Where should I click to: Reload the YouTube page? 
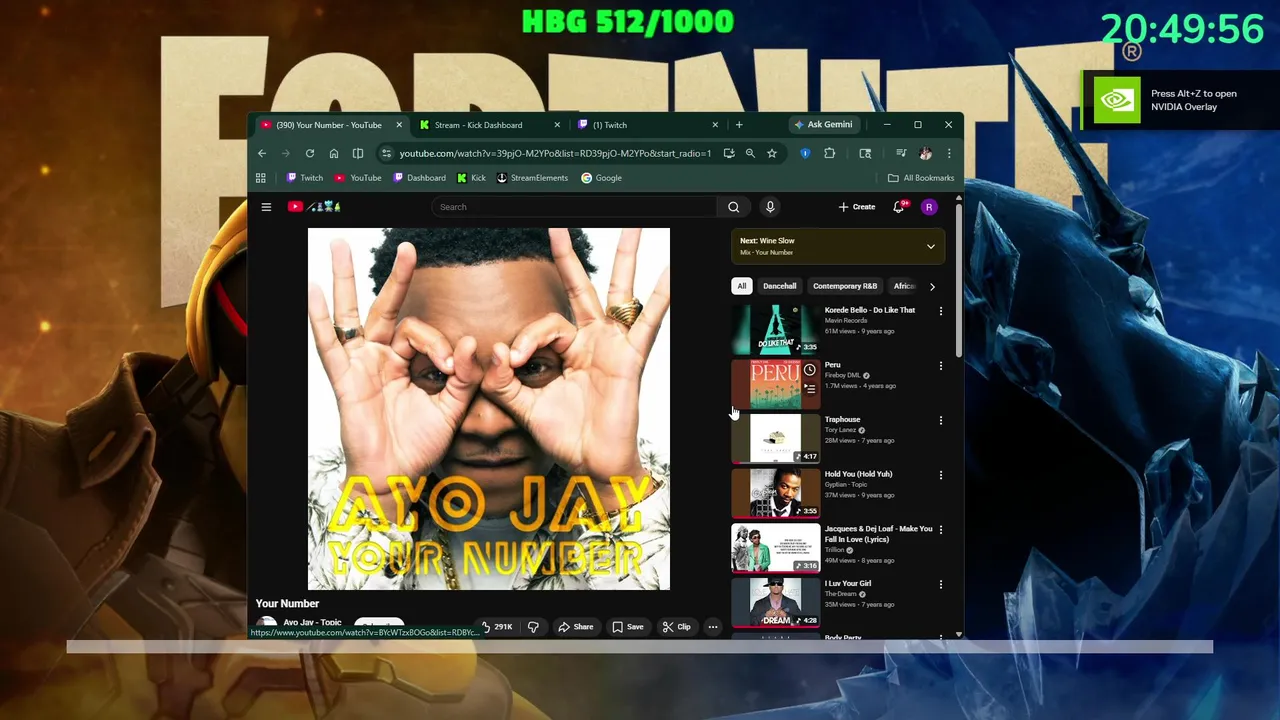pyautogui.click(x=310, y=153)
